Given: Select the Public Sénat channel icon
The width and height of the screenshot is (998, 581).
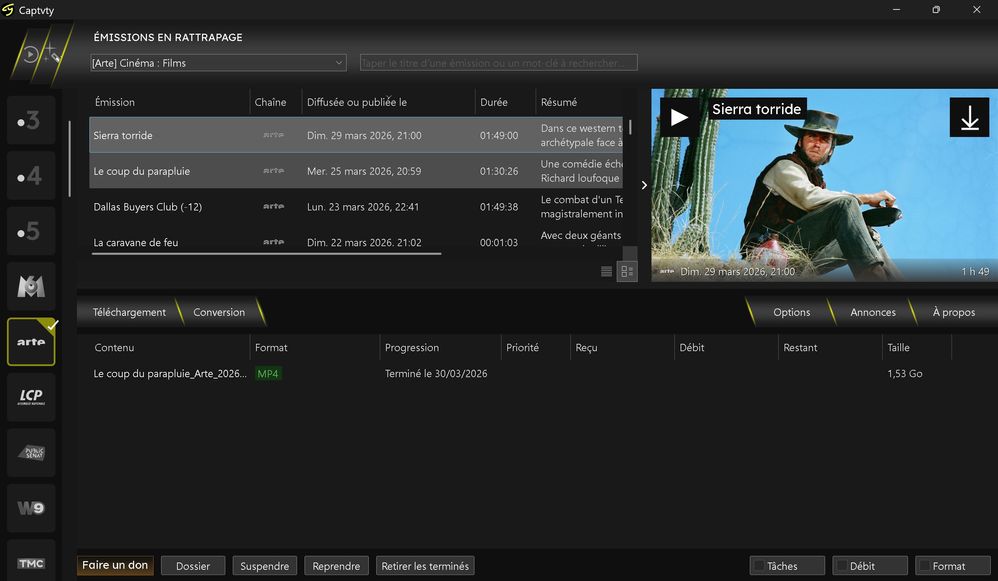Looking at the screenshot, I should coord(31,452).
